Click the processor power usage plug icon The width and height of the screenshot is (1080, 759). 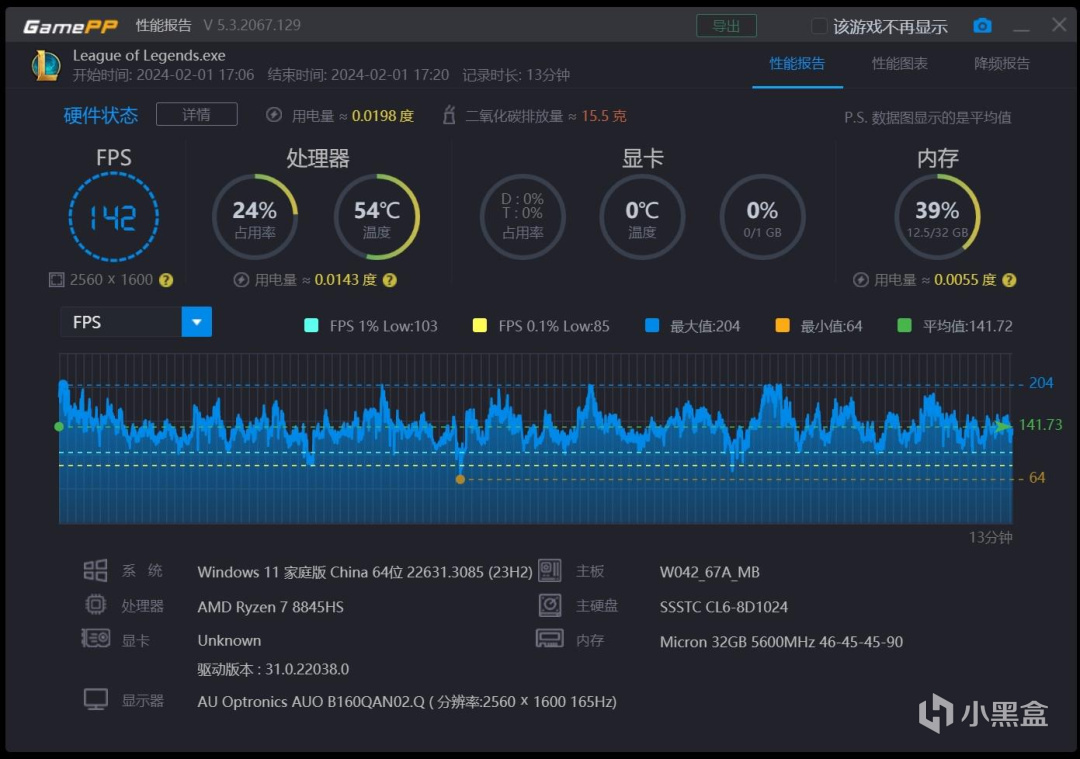click(x=241, y=280)
